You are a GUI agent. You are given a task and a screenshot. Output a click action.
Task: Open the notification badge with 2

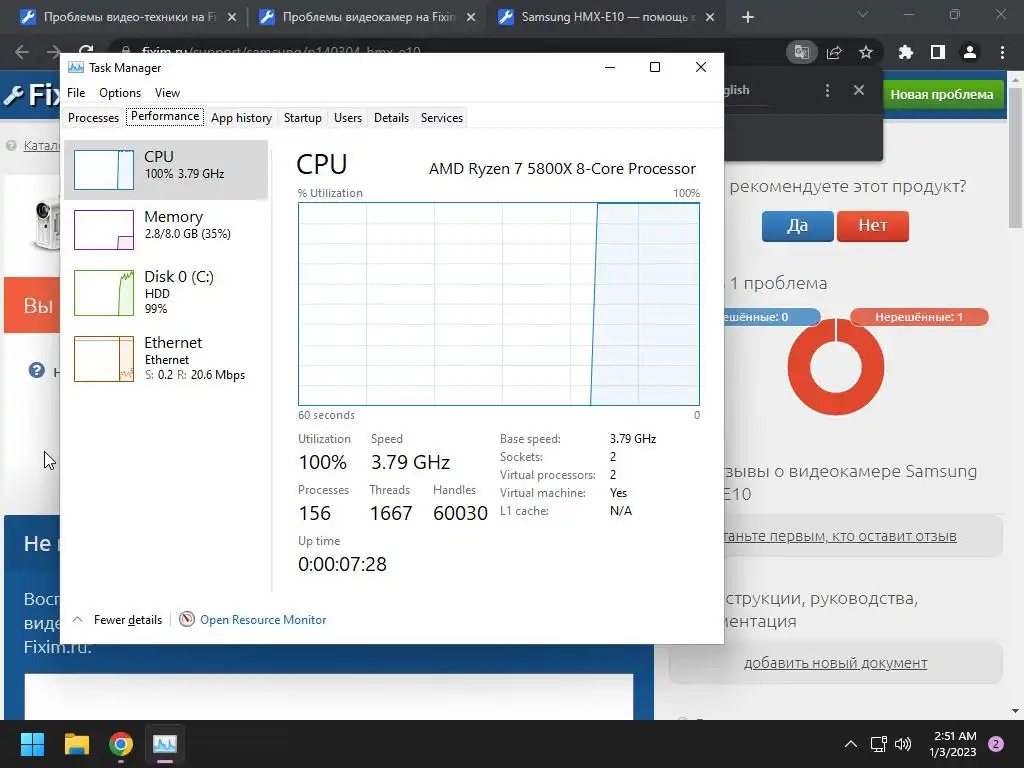click(x=996, y=744)
